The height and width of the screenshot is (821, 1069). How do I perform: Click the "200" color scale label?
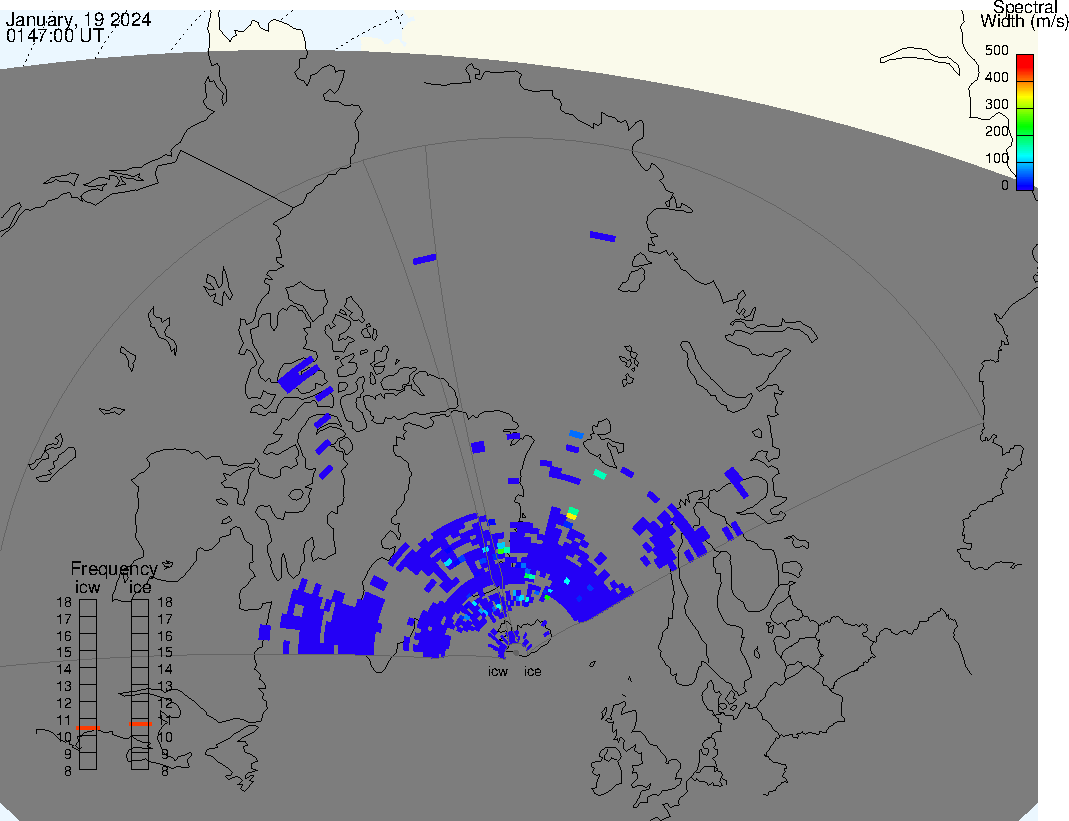(996, 131)
